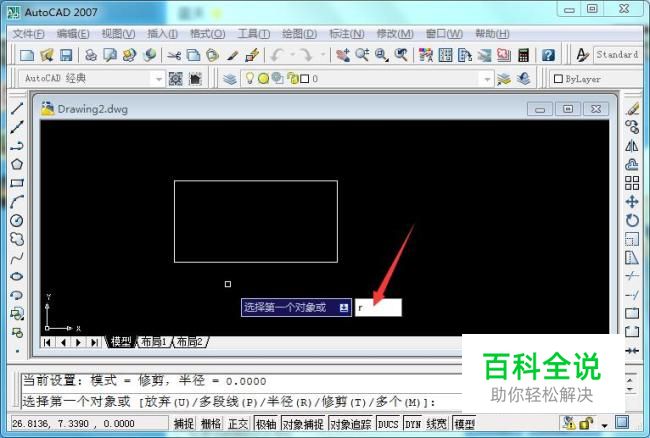Open the 文件(F) menu

click(28, 34)
